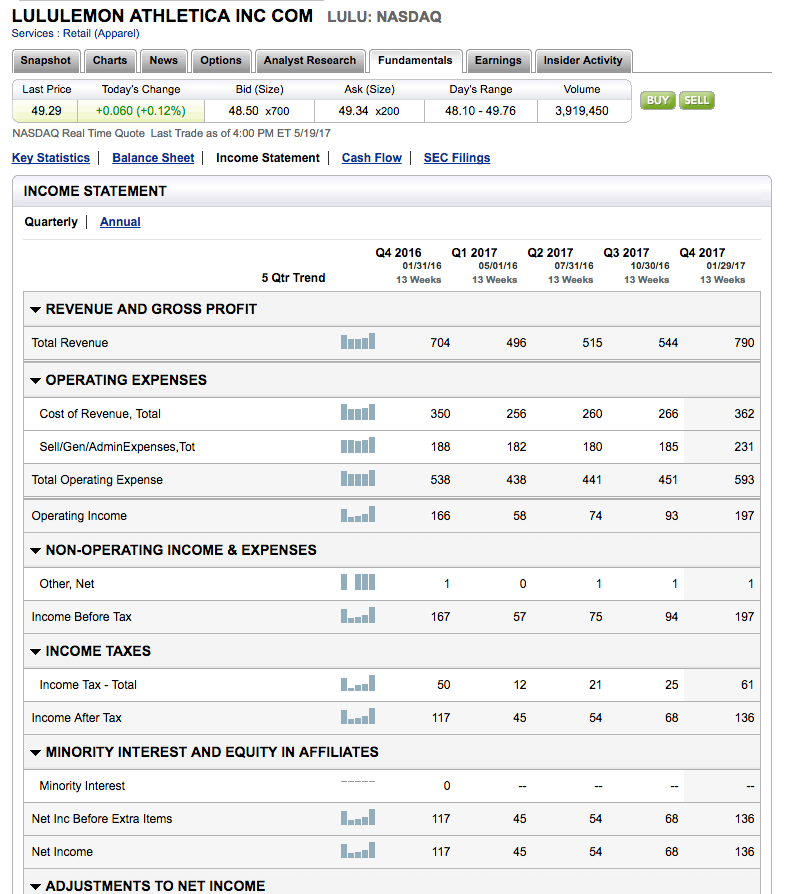The width and height of the screenshot is (793, 894).
Task: Click the Cost of Revenue trend sparkline
Action: (x=358, y=413)
